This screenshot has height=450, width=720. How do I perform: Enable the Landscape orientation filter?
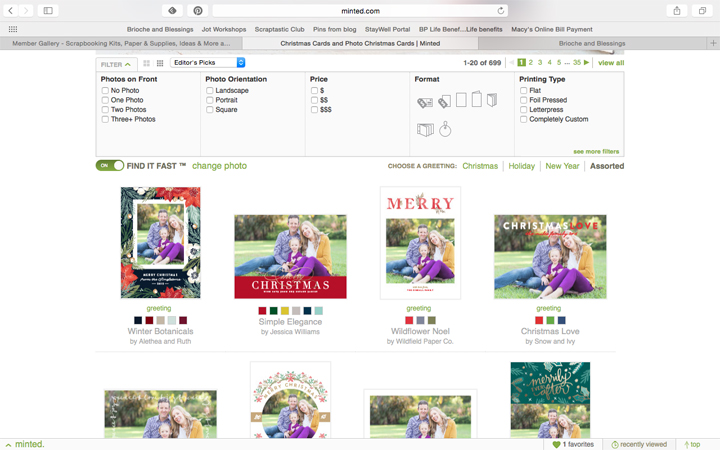coord(210,90)
